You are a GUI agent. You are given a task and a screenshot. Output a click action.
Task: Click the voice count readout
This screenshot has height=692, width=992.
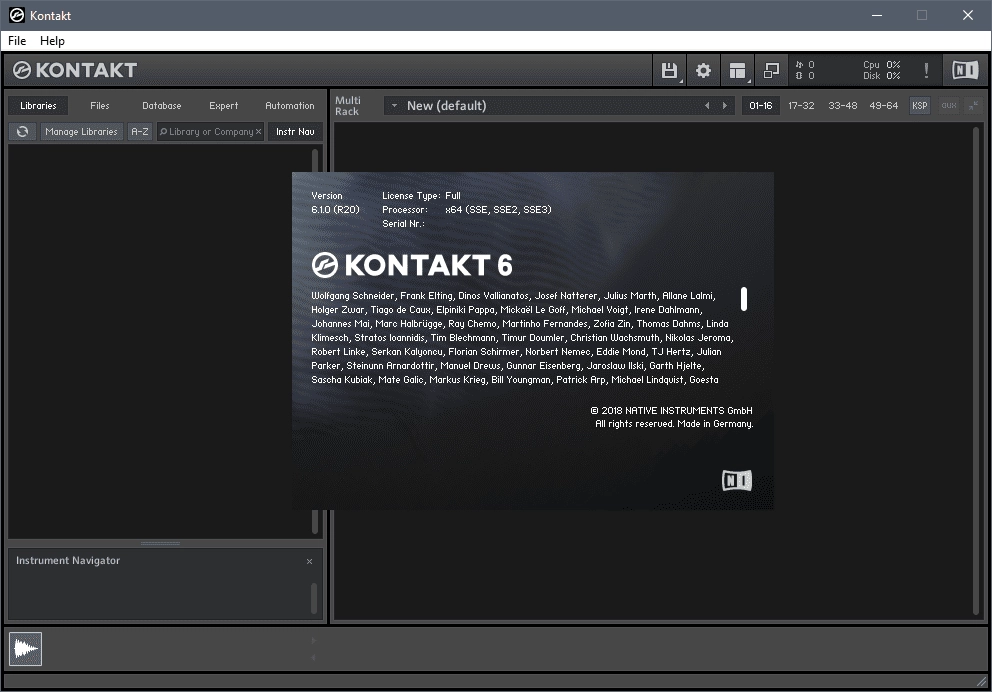[805, 65]
